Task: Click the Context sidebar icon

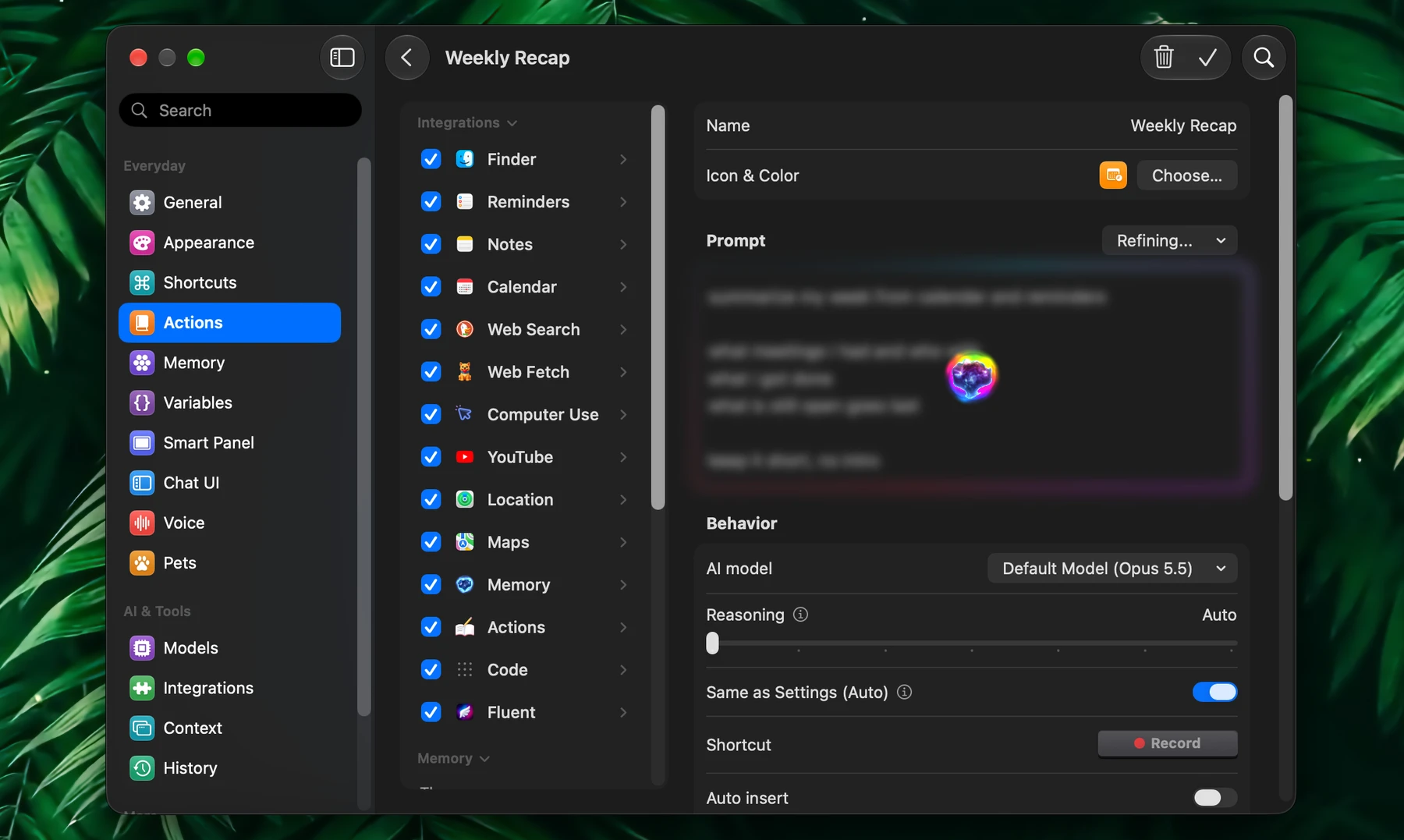Action: coord(142,728)
